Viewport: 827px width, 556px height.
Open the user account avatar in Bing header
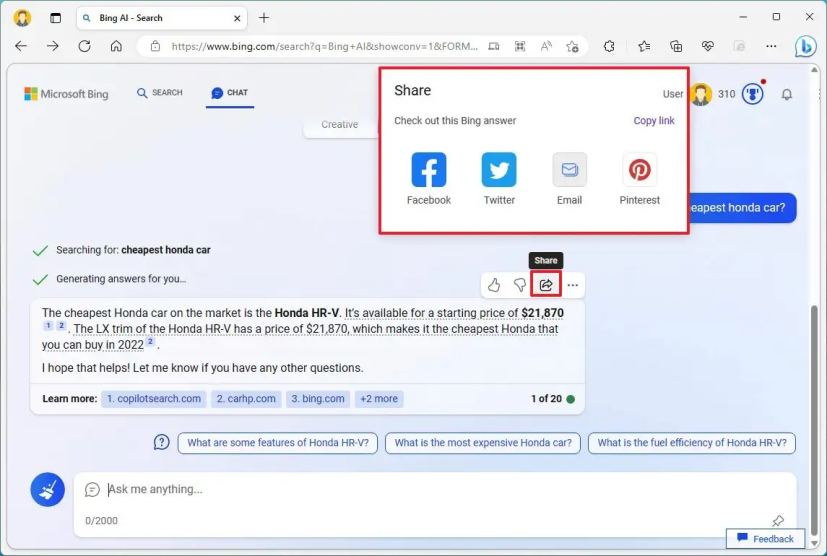(700, 94)
